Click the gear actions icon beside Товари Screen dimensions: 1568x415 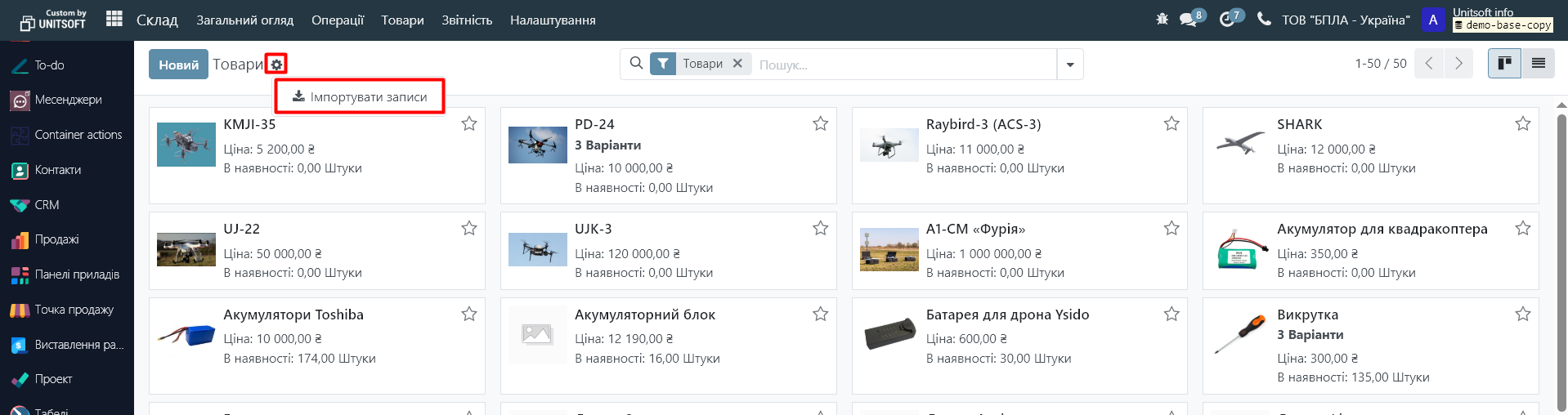[276, 65]
